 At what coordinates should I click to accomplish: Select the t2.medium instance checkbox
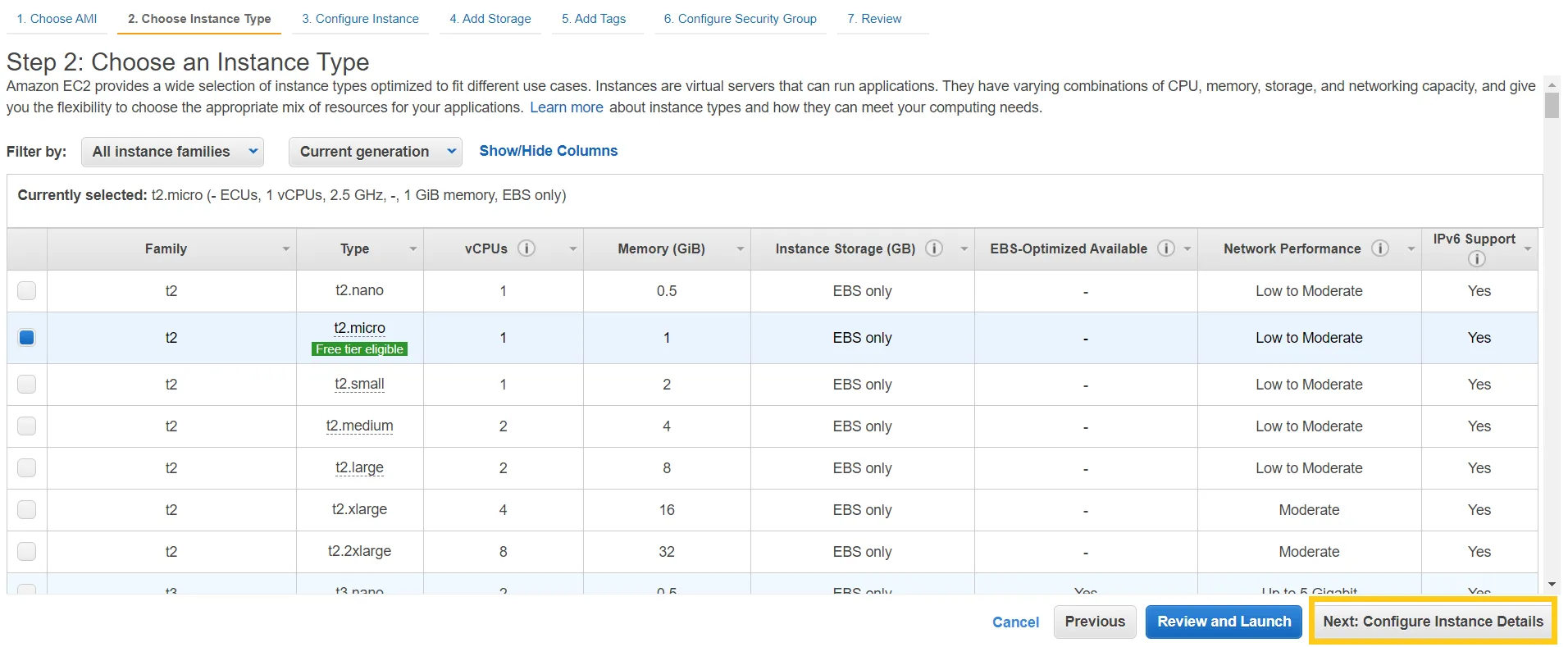tap(27, 426)
